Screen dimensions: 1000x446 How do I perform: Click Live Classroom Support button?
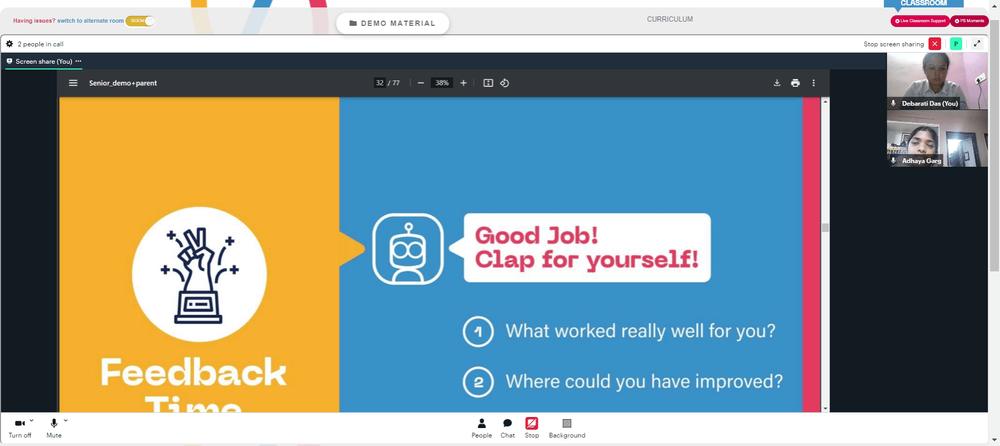point(920,21)
